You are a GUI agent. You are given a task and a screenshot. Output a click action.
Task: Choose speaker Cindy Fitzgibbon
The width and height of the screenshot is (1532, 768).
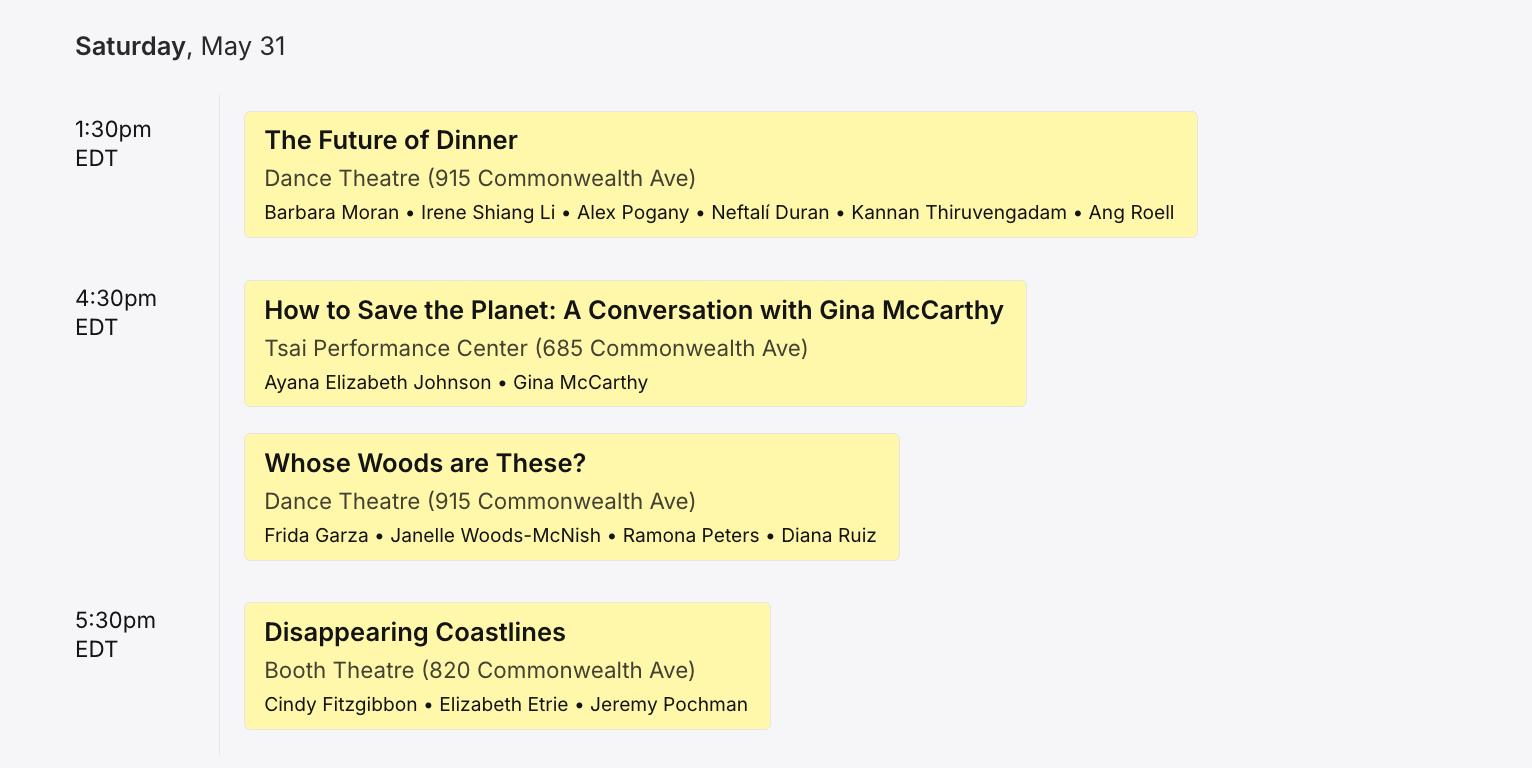(340, 704)
